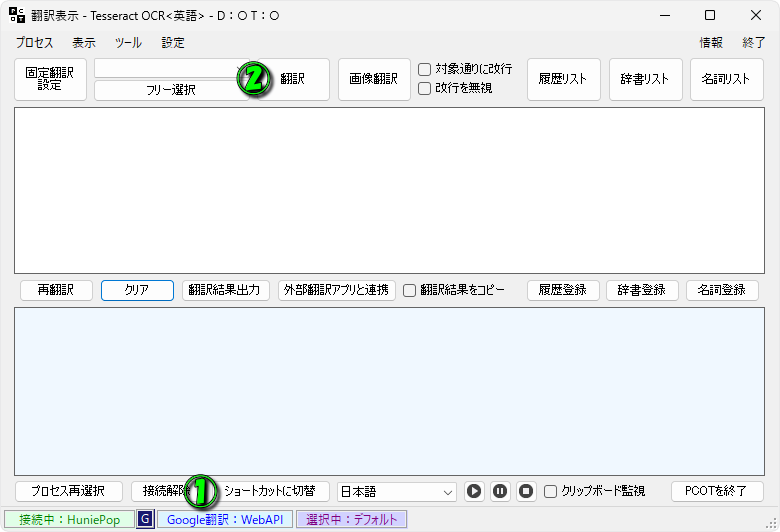
Task: Click the 再翻訳 button
Action: coord(56,290)
